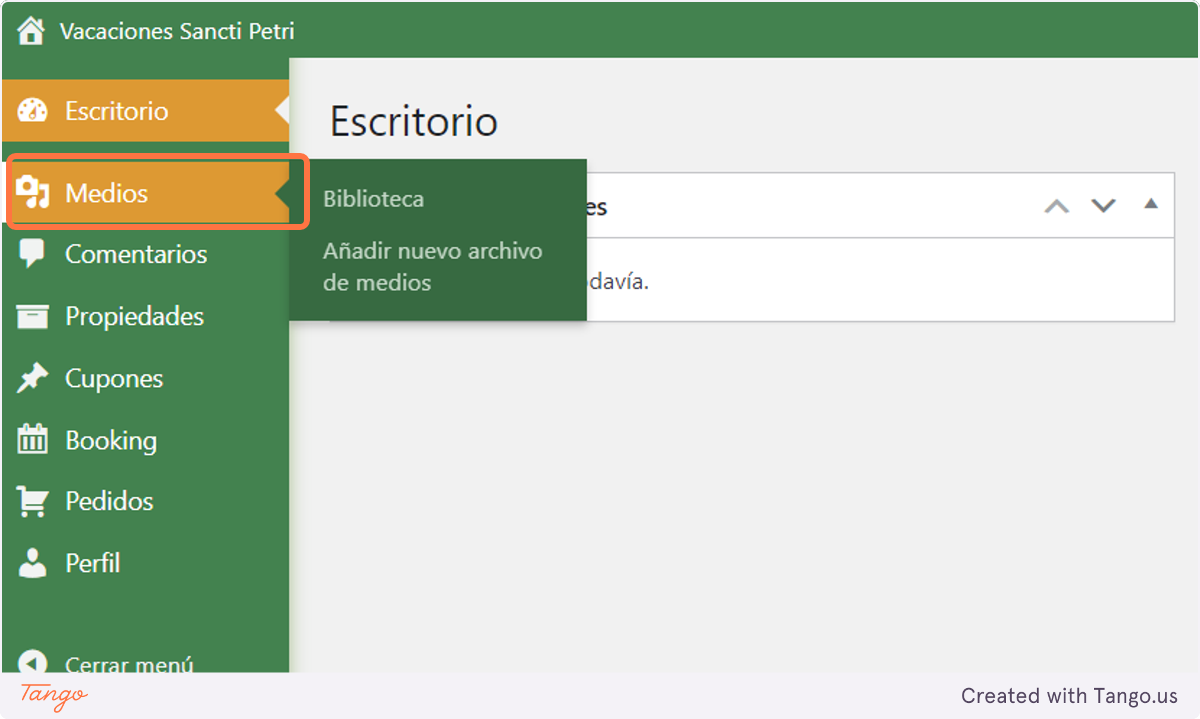Select Biblioteca from the Medios submenu
The height and width of the screenshot is (719, 1200).
tap(373, 199)
